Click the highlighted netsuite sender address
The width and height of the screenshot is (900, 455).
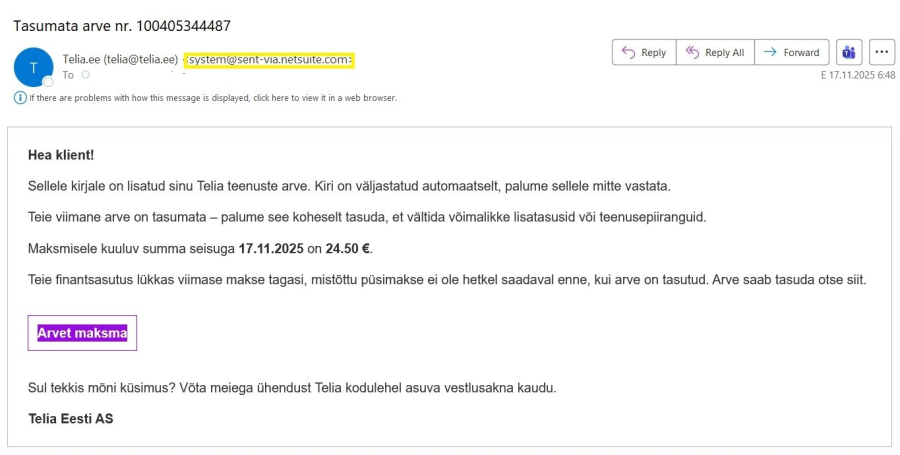[269, 60]
